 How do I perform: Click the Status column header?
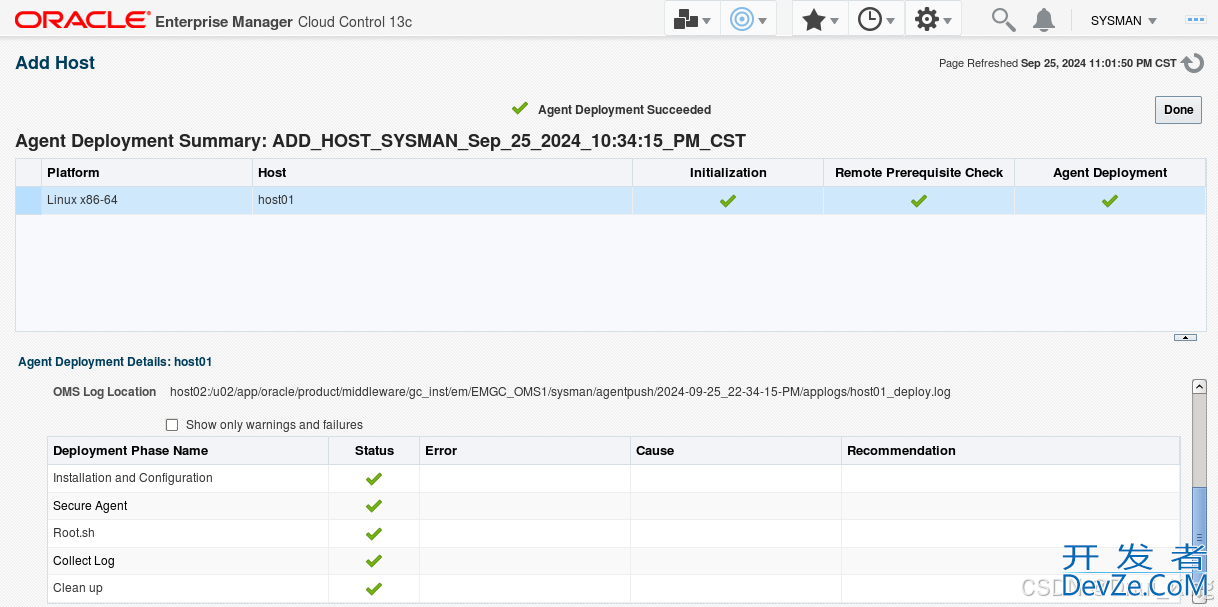tap(374, 451)
